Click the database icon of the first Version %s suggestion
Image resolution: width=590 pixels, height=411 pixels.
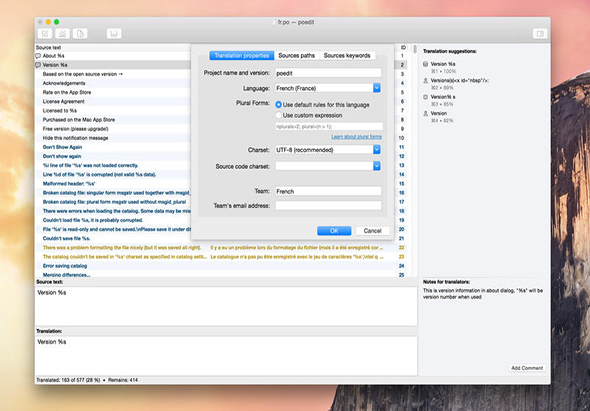pos(426,64)
